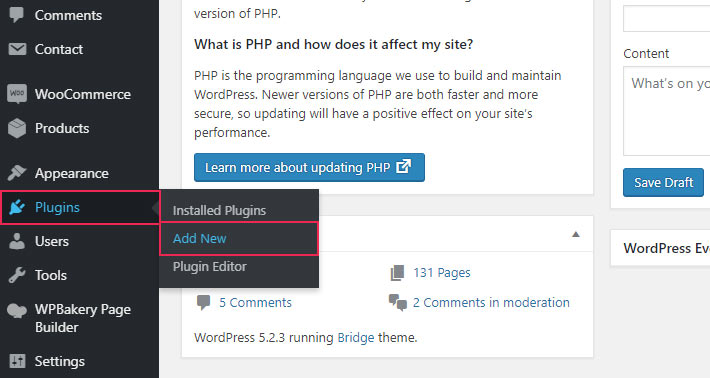Click the Comments speech bubble icon in sidebar
The height and width of the screenshot is (378, 710).
pos(17,15)
